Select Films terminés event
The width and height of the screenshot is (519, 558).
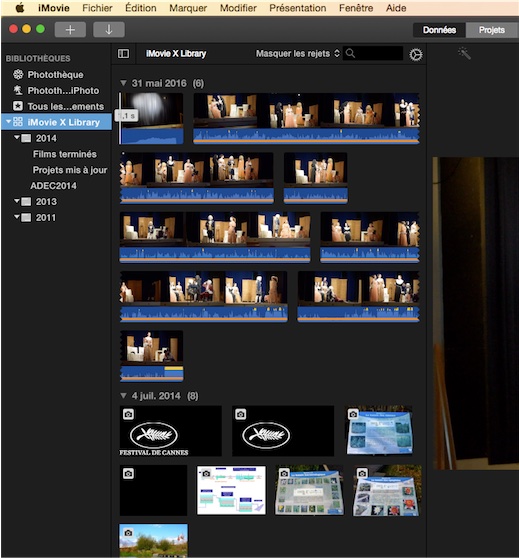64,154
